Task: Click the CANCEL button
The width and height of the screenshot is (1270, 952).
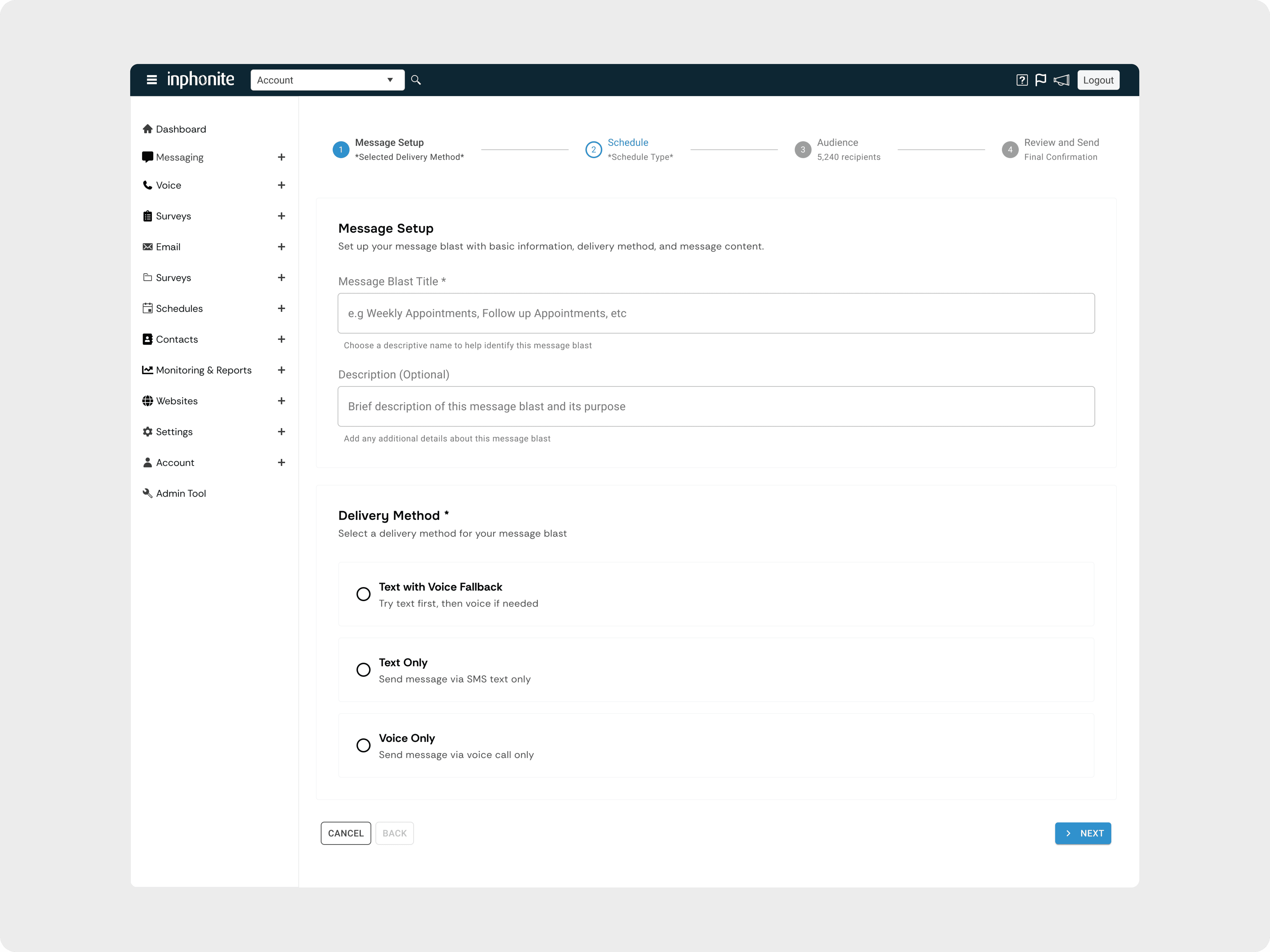Action: [346, 833]
